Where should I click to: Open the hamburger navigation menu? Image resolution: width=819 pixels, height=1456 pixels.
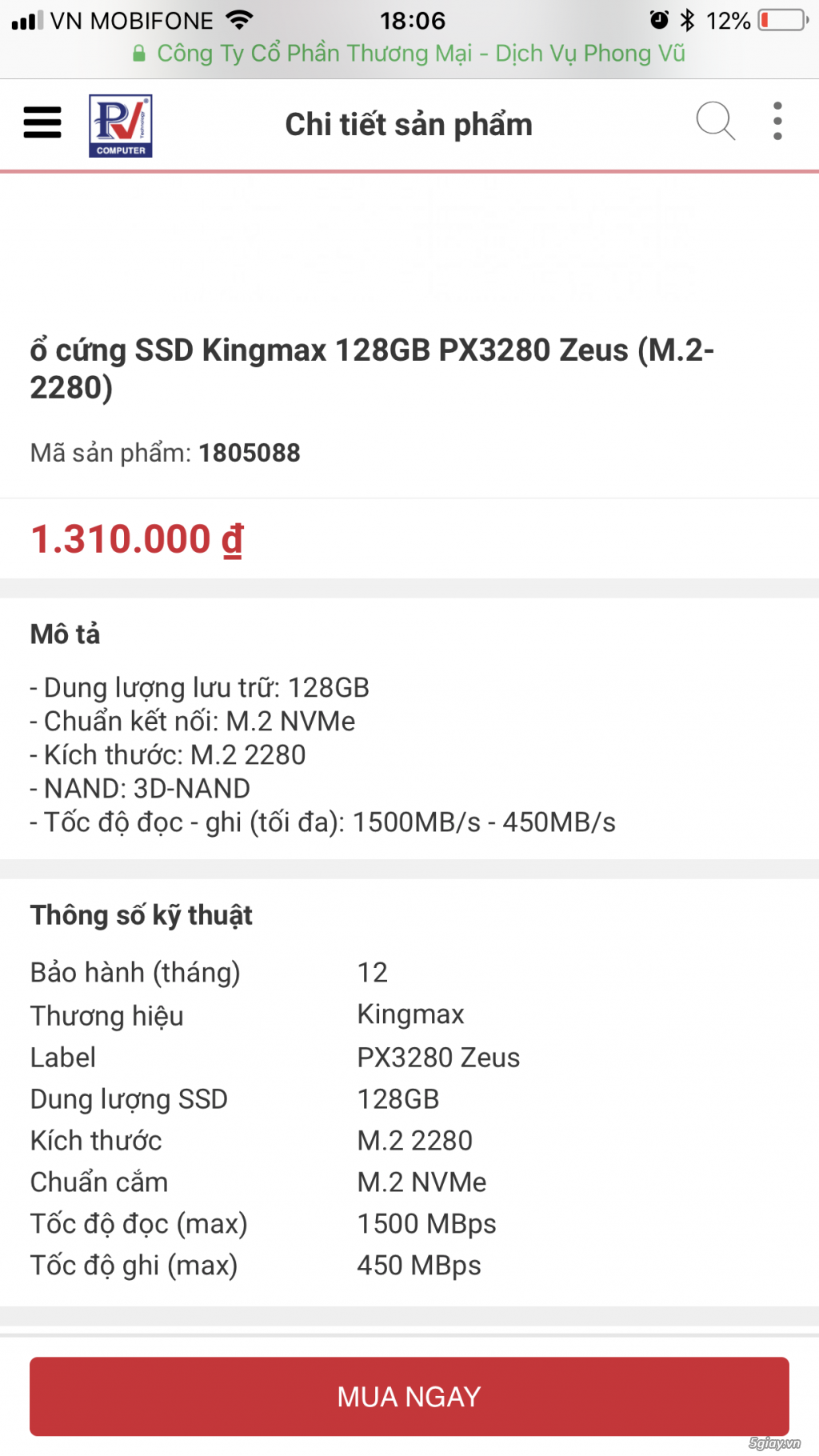pyautogui.click(x=42, y=123)
